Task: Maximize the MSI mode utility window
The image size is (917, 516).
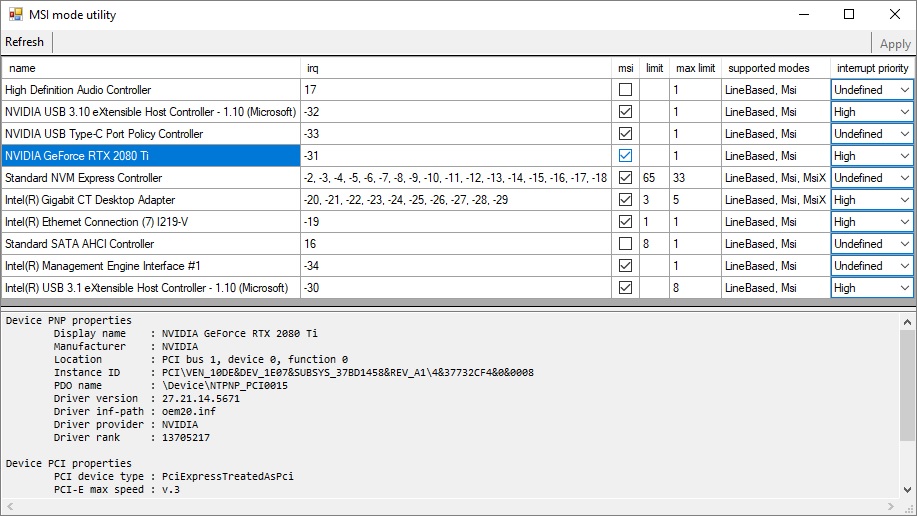Action: pos(849,15)
